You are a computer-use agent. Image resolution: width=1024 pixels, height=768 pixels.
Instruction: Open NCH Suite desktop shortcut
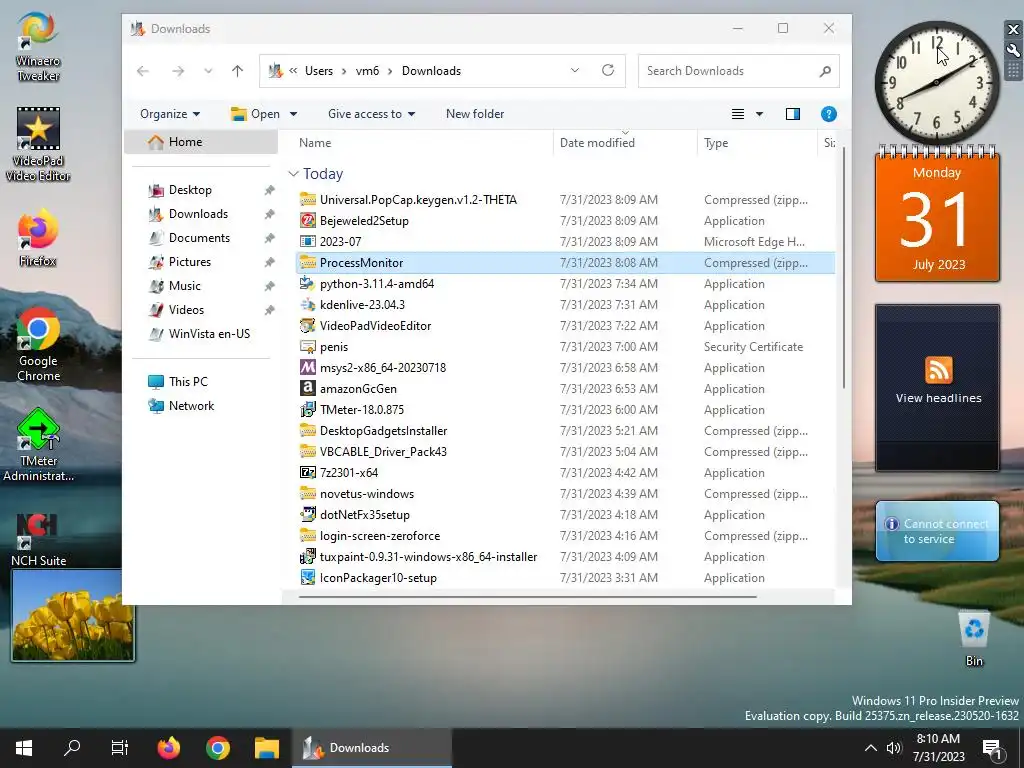38,539
